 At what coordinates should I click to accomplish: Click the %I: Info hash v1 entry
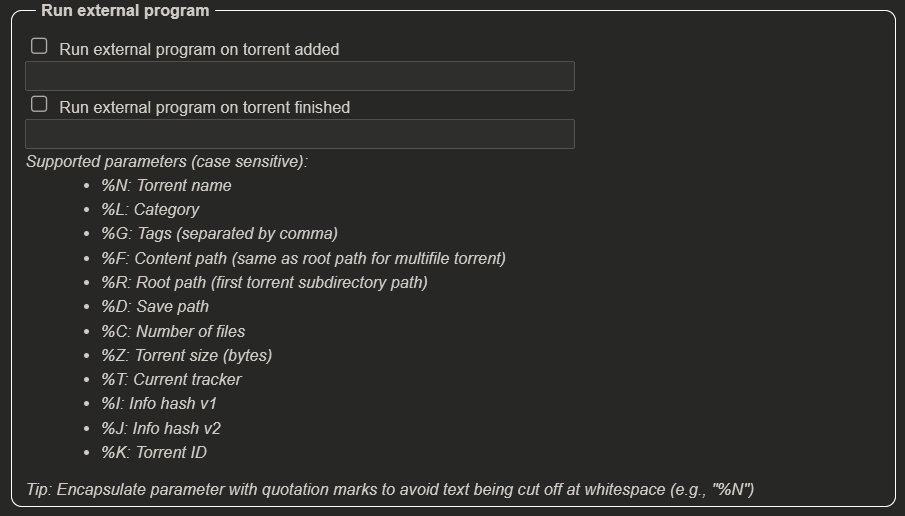159,403
